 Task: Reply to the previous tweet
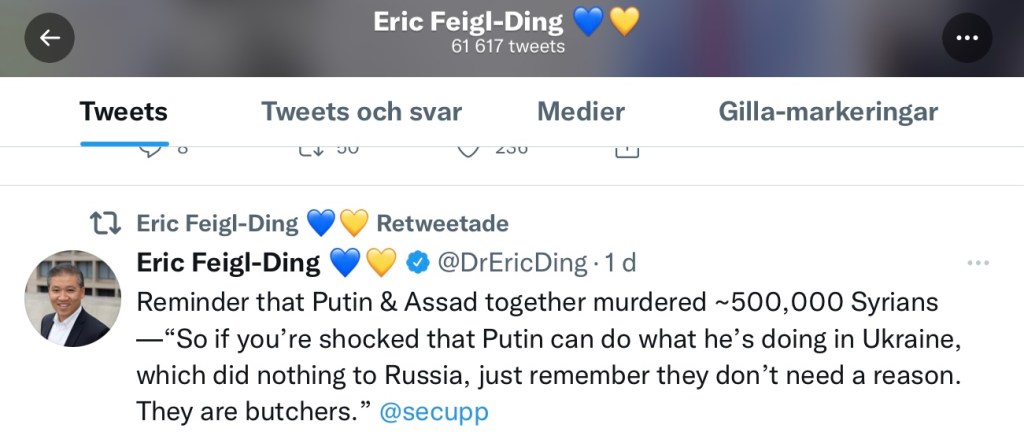click(151, 150)
